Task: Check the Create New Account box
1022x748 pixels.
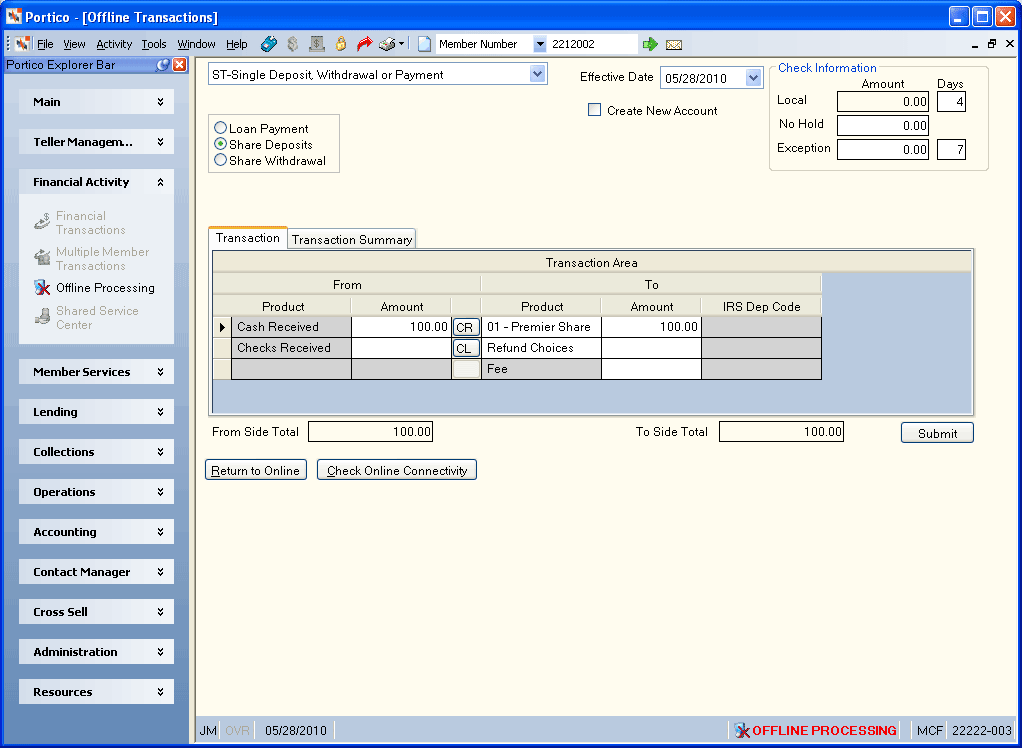Action: point(594,110)
